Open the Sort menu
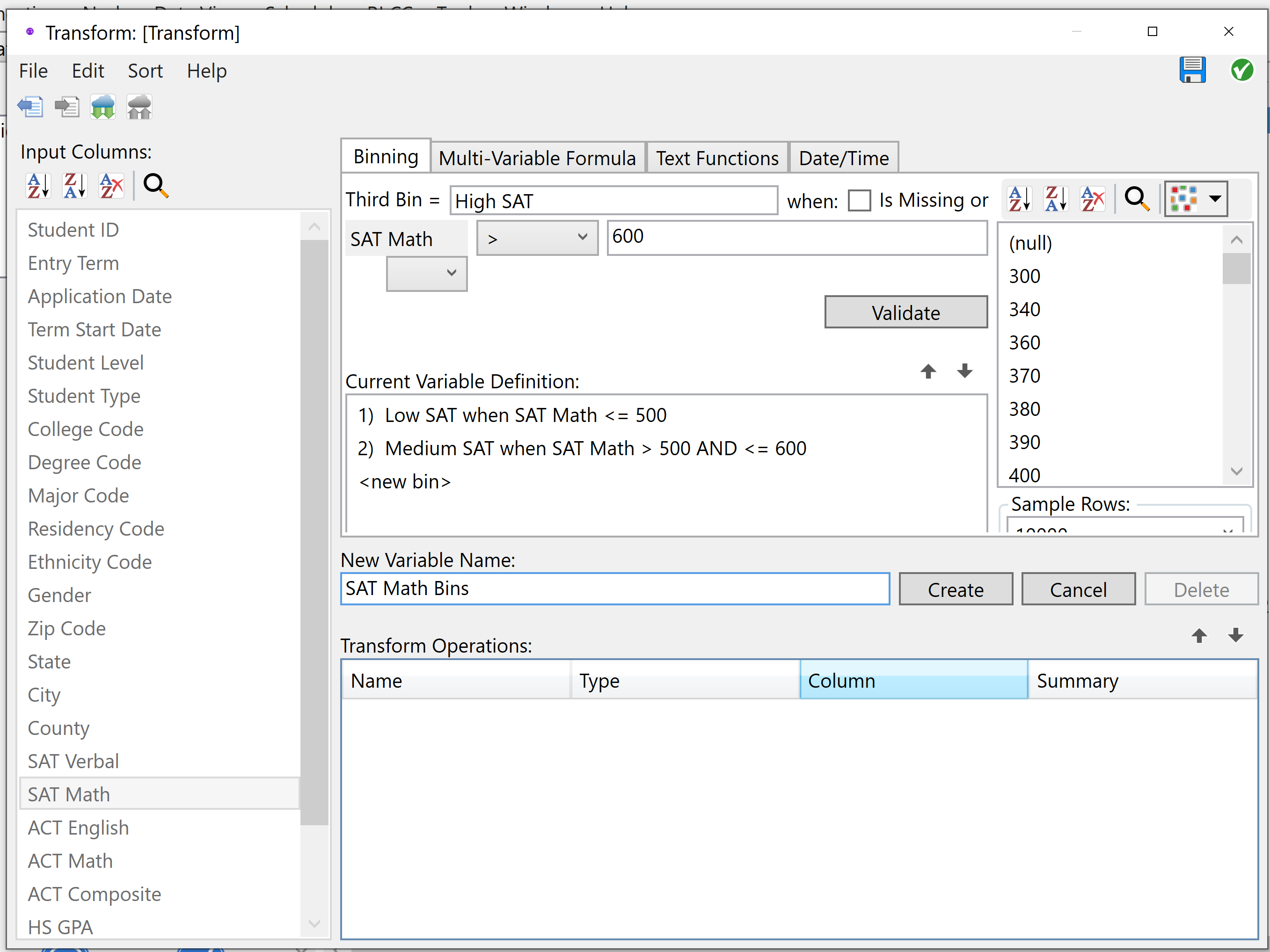 point(145,71)
